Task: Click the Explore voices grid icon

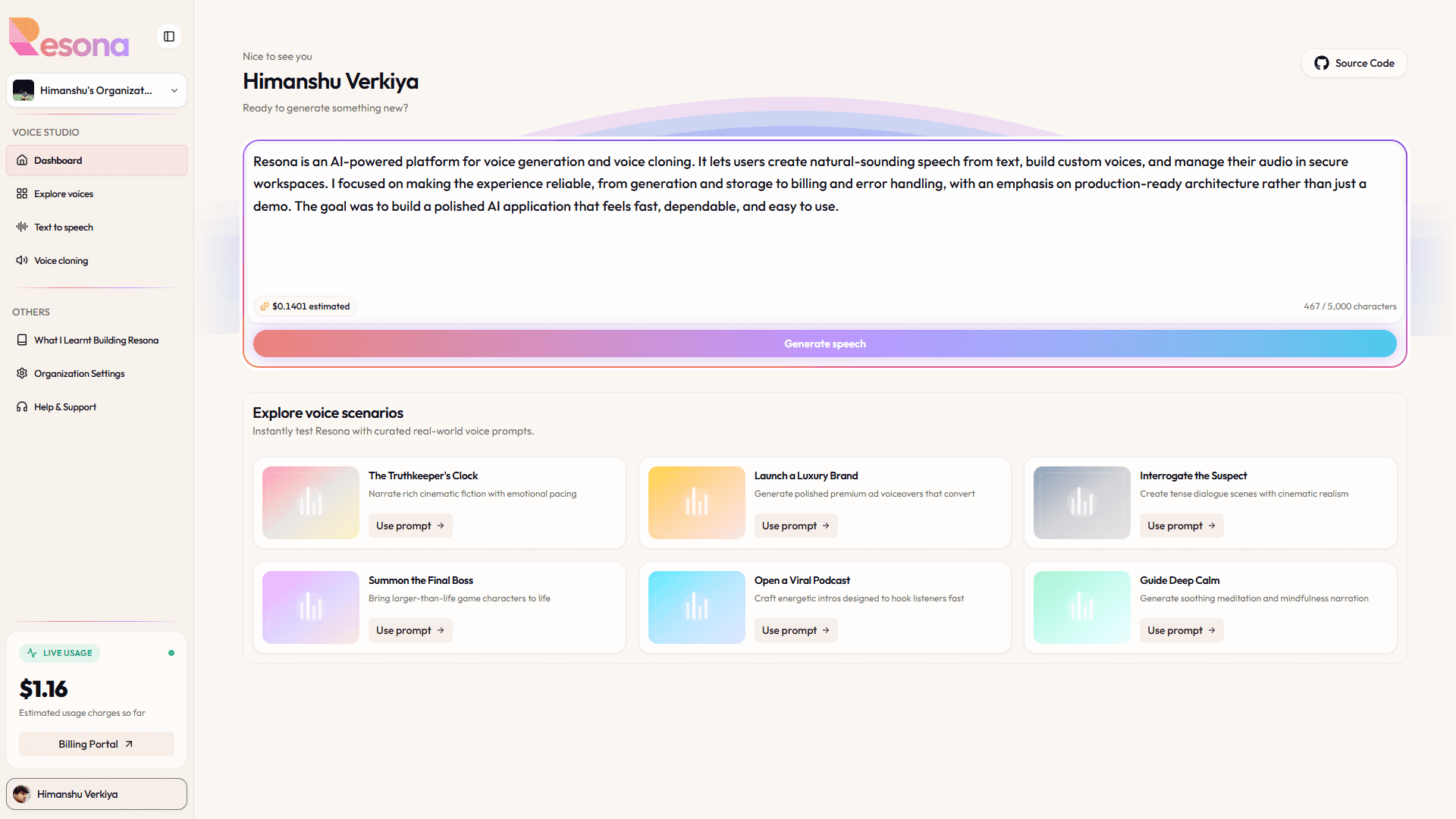Action: (22, 193)
